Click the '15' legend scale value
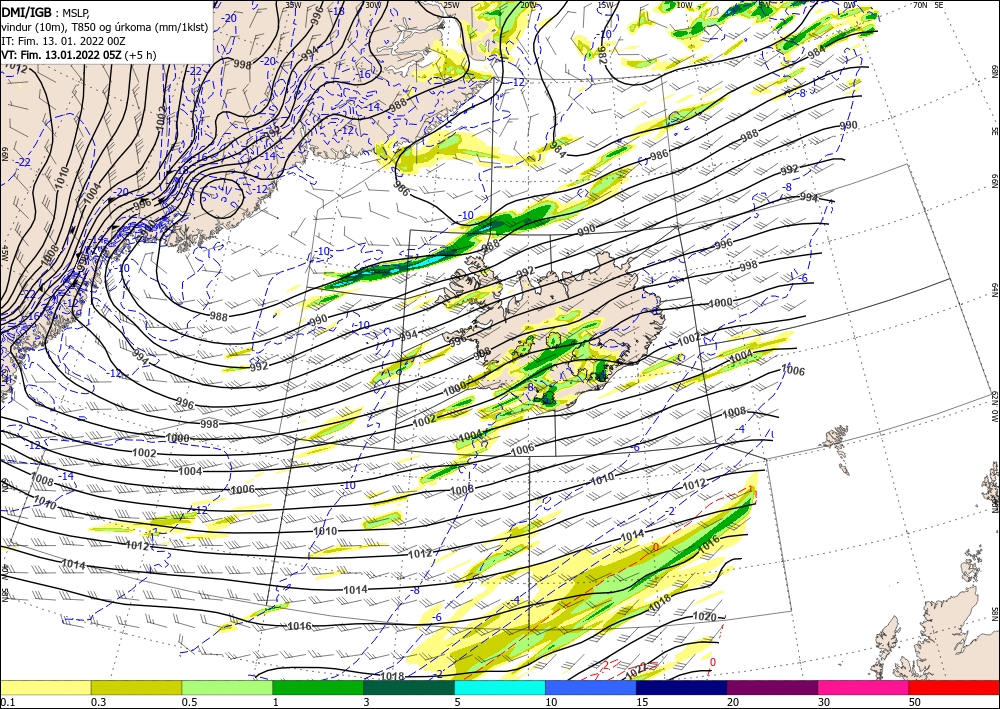Viewport: 1000px width, 709px height. coord(642,702)
